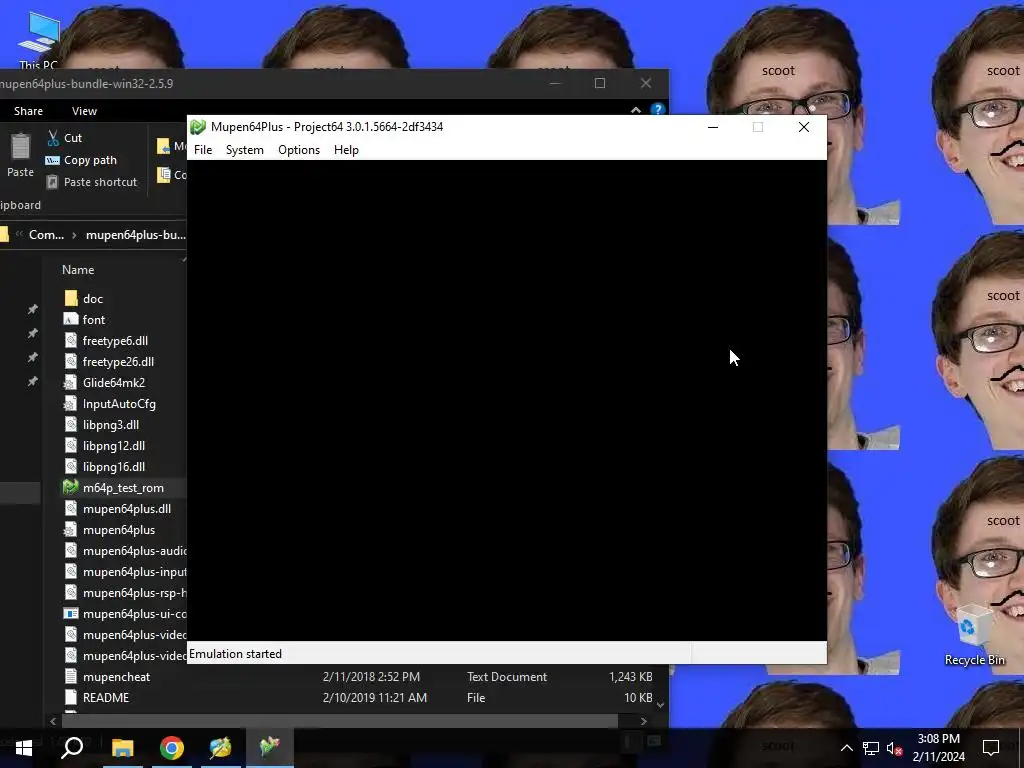Show hidden system tray icons

point(846,748)
